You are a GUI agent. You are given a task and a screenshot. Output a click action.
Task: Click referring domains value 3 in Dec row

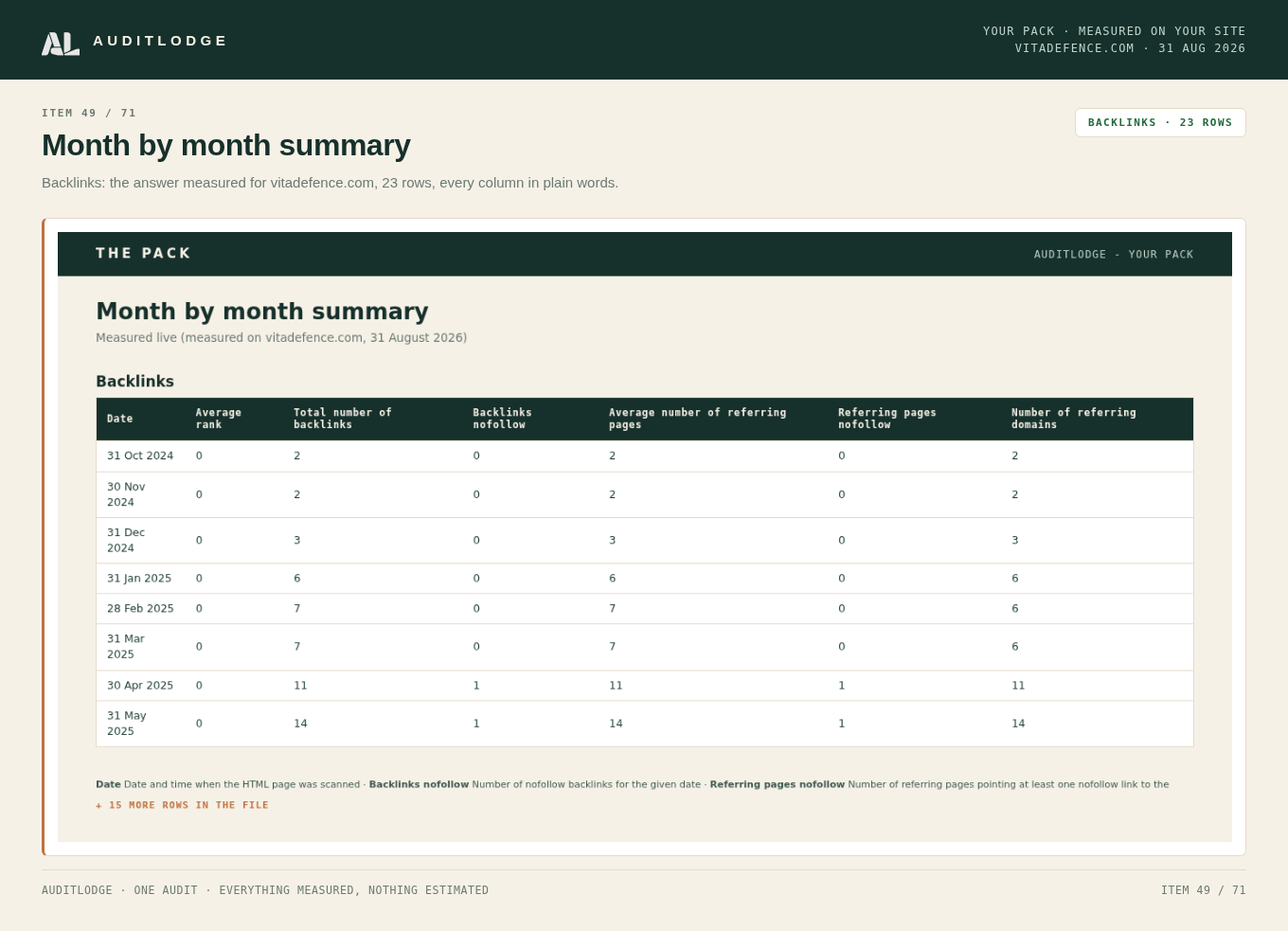(x=1015, y=540)
